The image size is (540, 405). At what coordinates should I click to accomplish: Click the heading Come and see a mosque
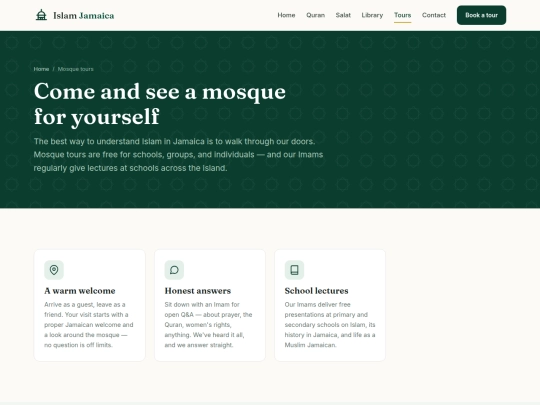[x=160, y=104]
